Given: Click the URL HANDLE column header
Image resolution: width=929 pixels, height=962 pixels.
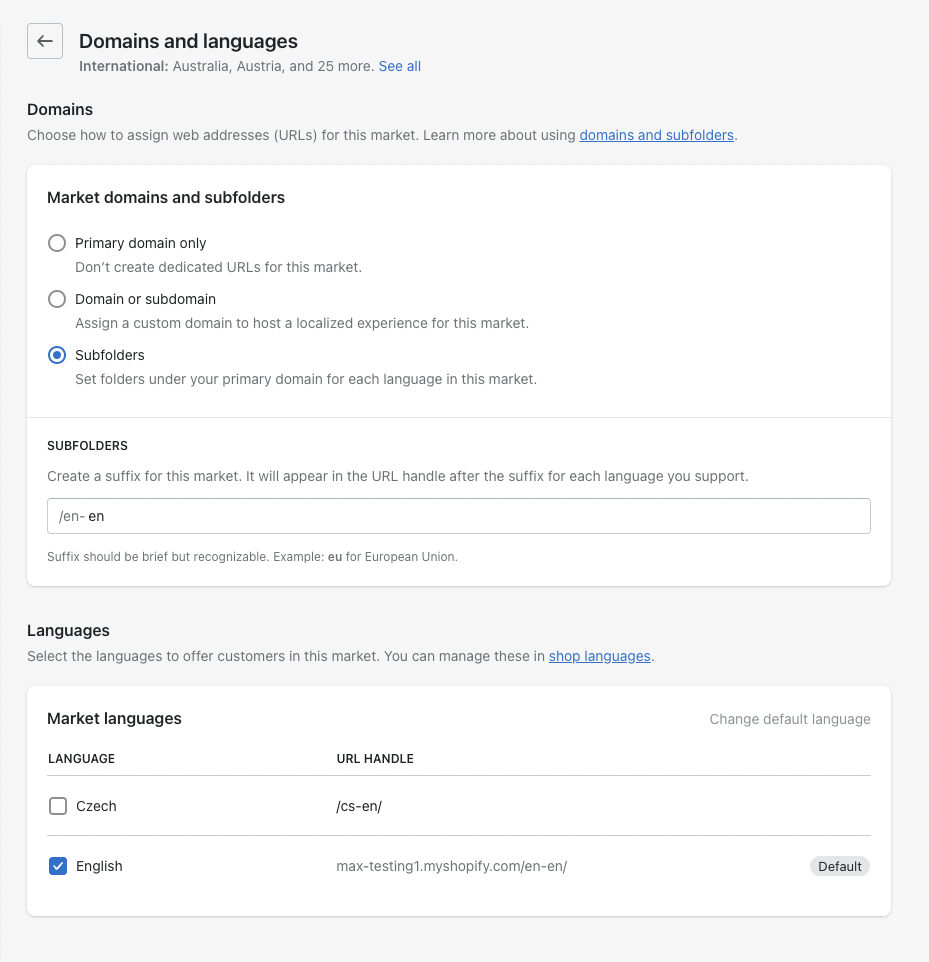Looking at the screenshot, I should (x=375, y=758).
